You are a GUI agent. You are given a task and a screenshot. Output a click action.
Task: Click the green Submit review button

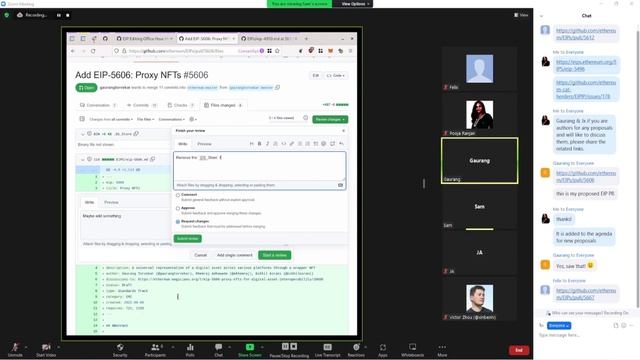pyautogui.click(x=188, y=238)
